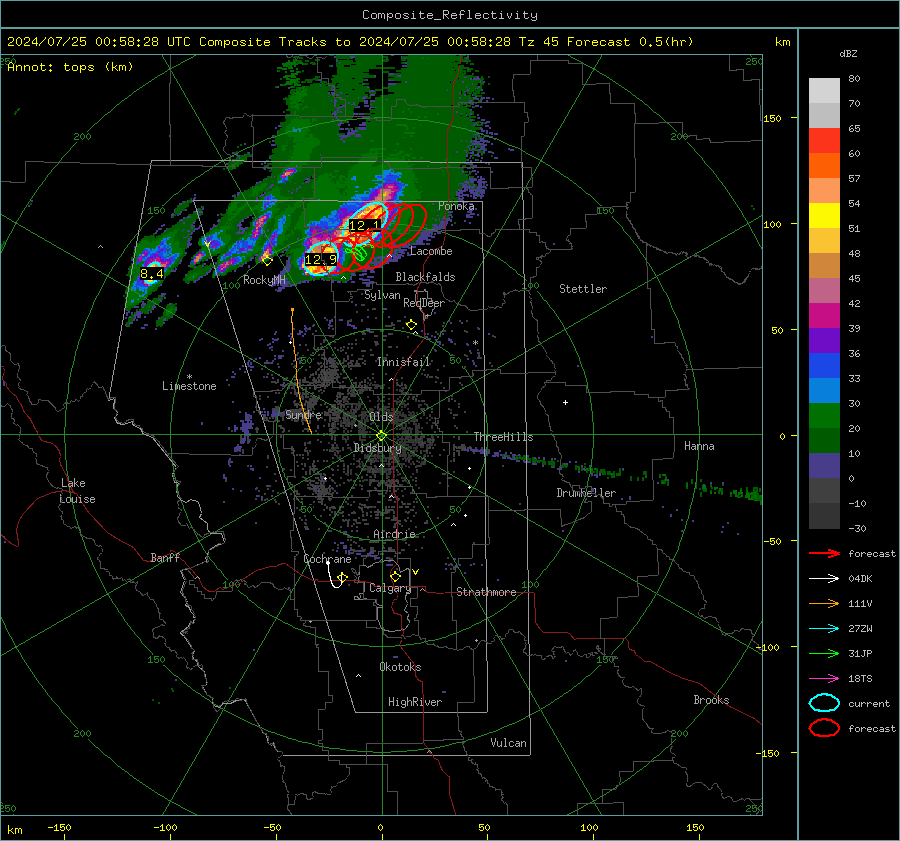Viewport: 900px width, 841px height.
Task: Select the storm cell labeled 8.4
Action: (x=152, y=274)
